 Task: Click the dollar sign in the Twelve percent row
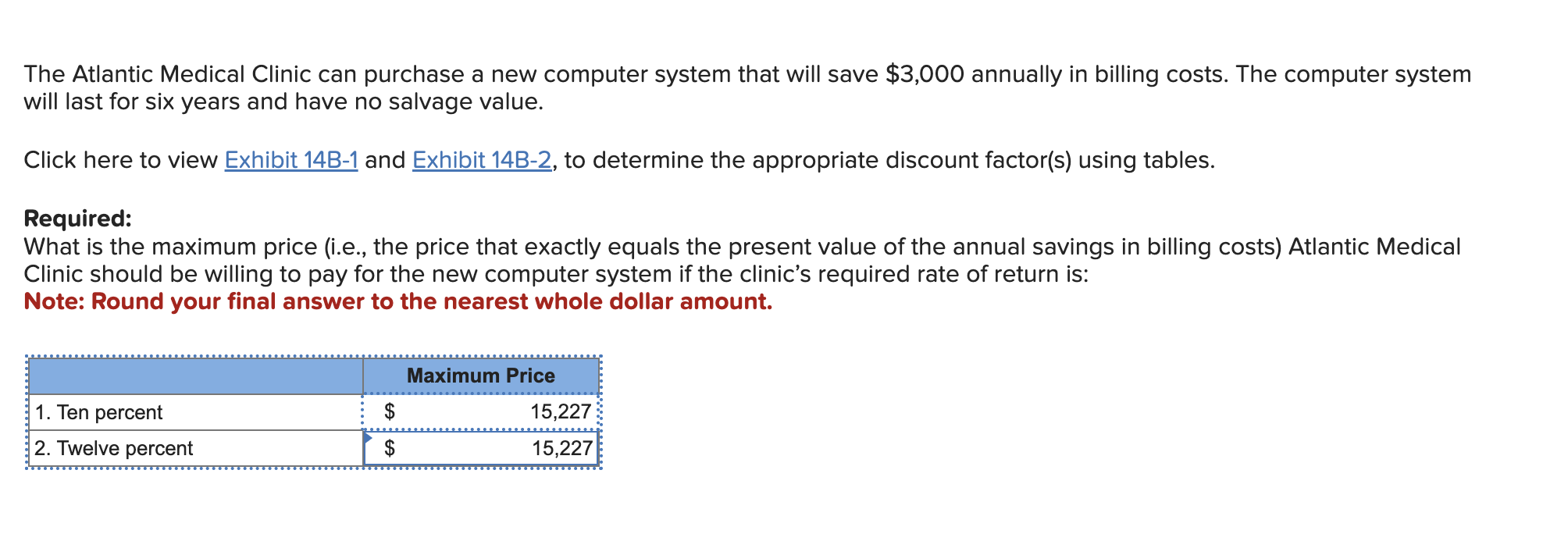[390, 448]
